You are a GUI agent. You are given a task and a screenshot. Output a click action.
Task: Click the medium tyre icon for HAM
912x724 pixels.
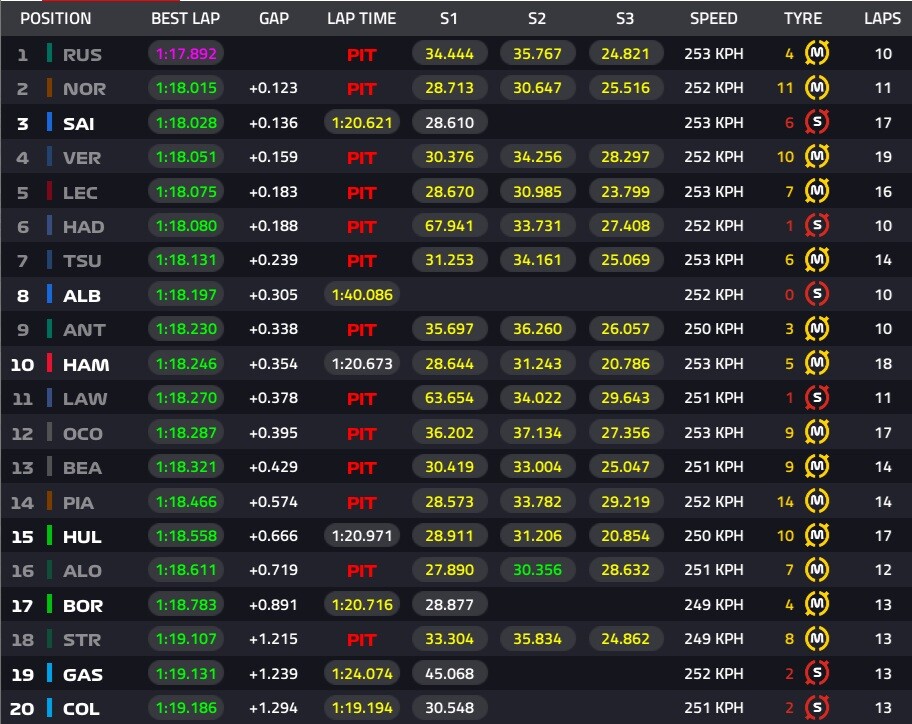click(817, 363)
